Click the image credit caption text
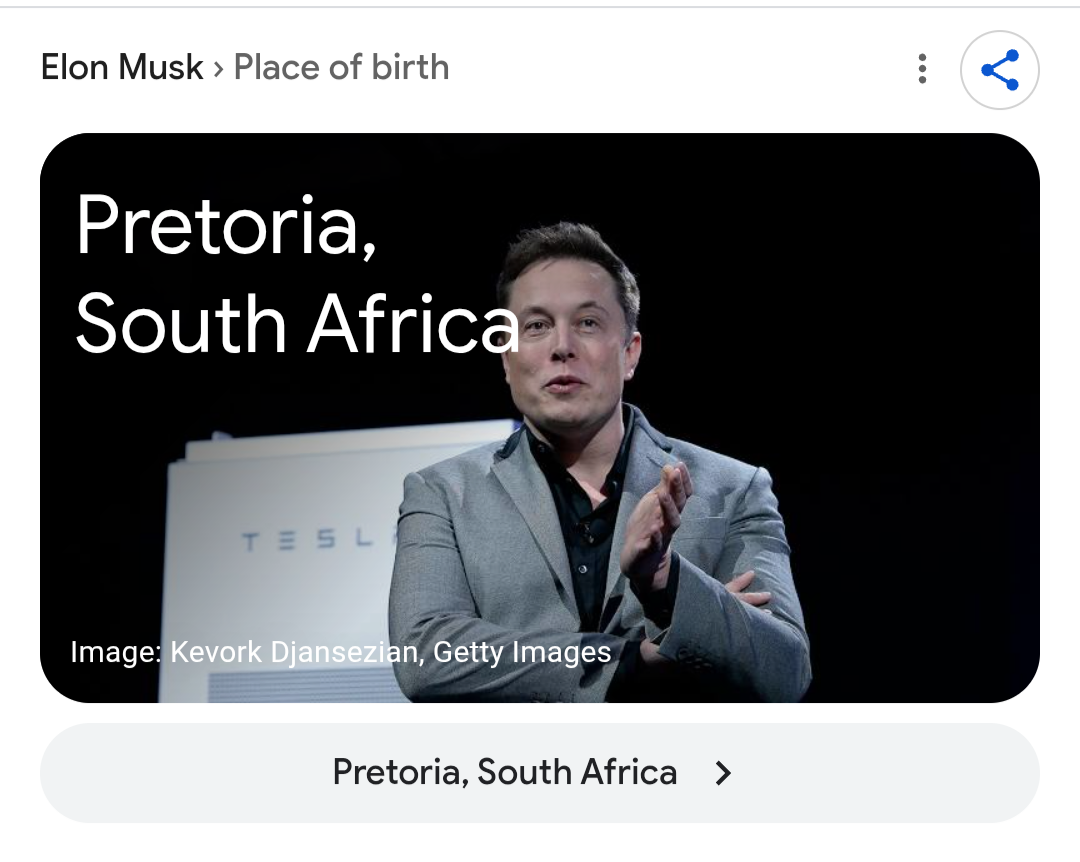1080x862 pixels. pos(340,653)
